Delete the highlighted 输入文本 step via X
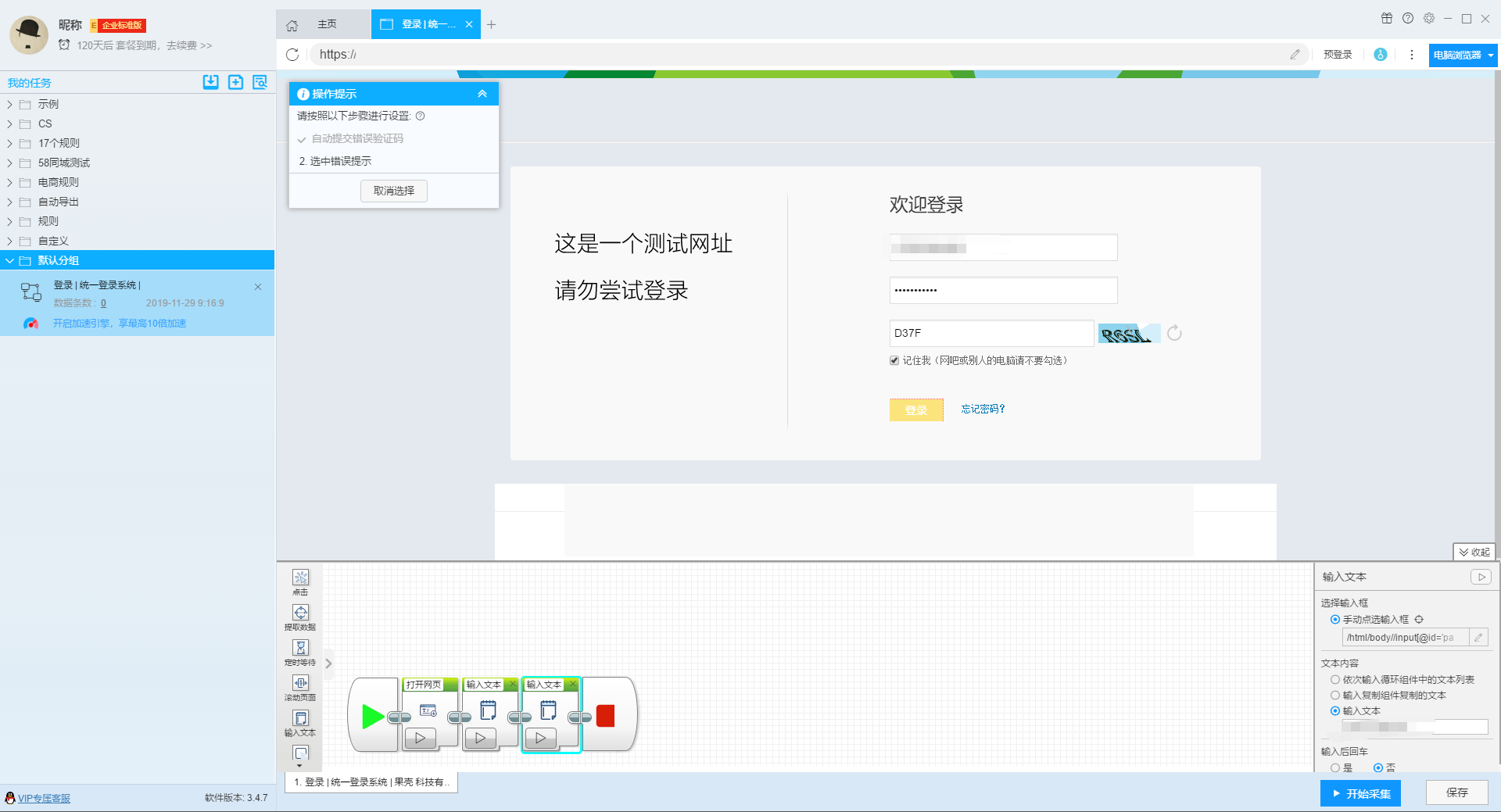The height and width of the screenshot is (812, 1501). [x=573, y=684]
